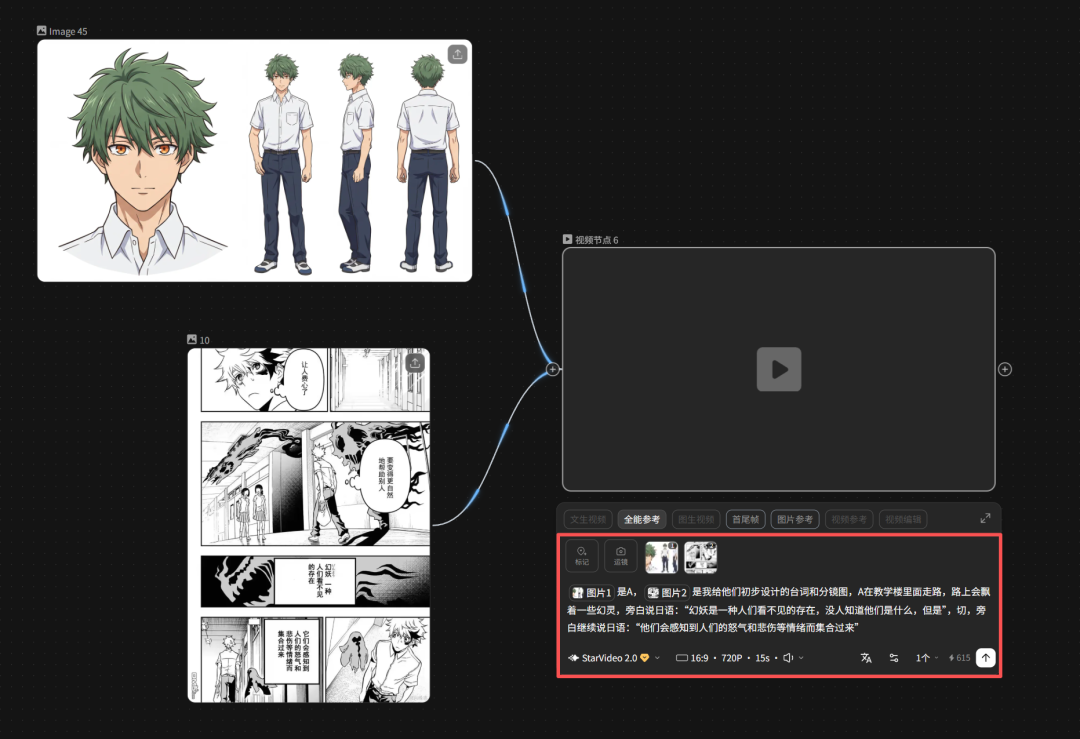The image size is (1080, 739).
Task: Switch to the 首尾帧 mode tab
Action: [x=745, y=520]
